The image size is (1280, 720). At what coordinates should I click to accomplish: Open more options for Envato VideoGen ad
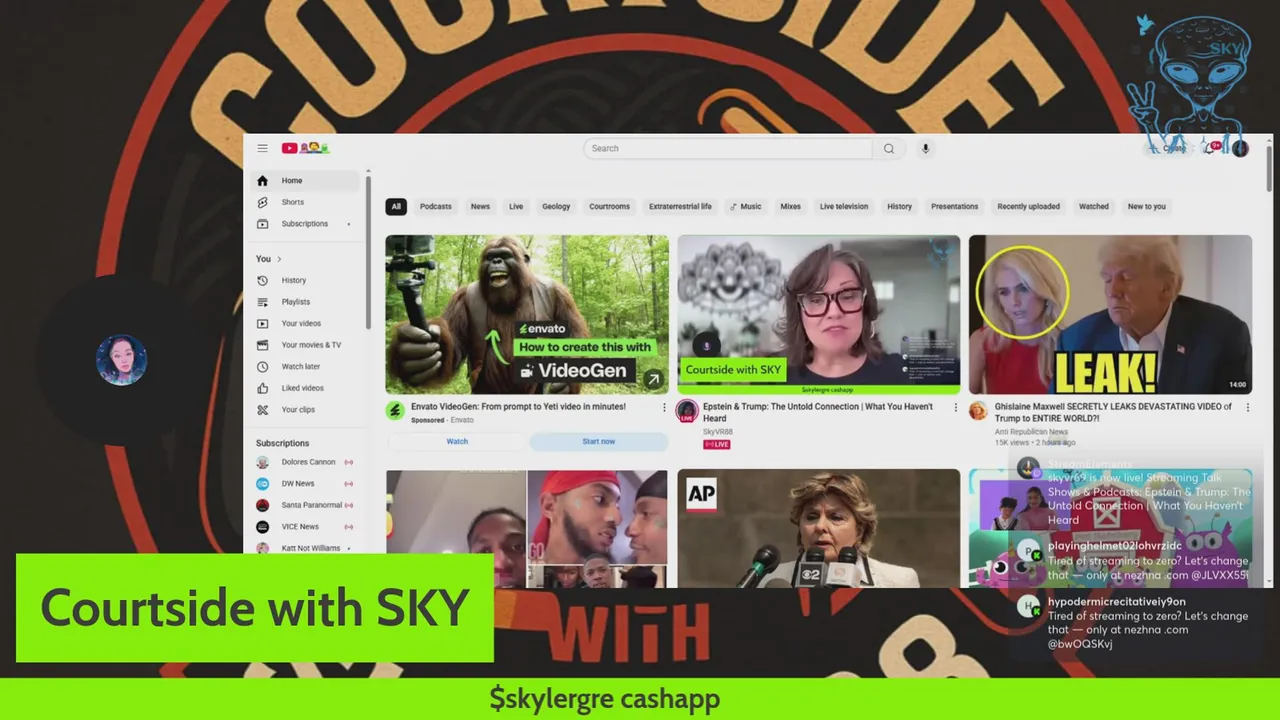663,407
